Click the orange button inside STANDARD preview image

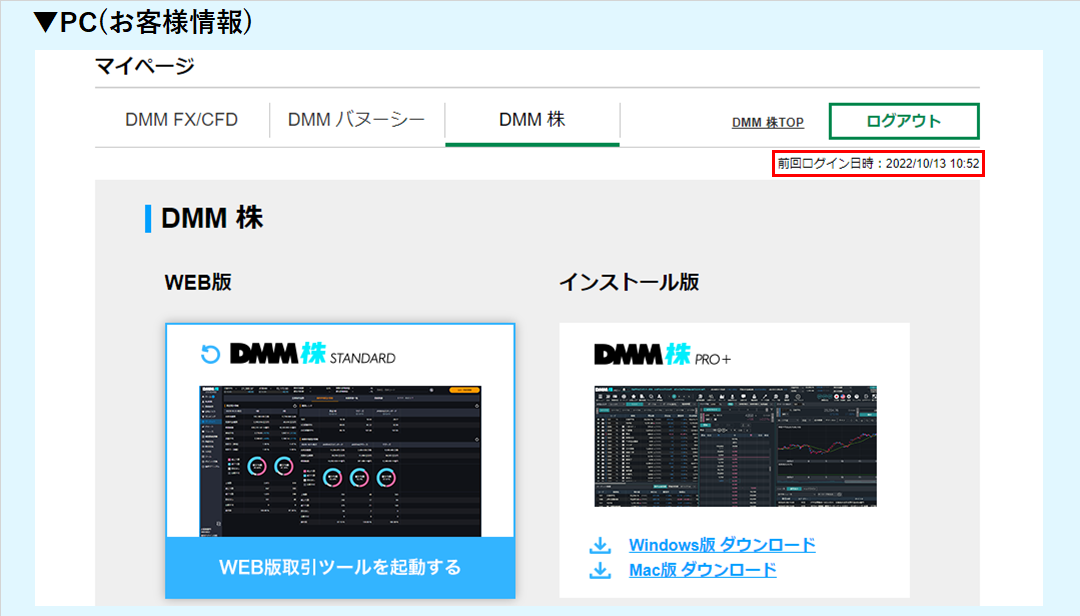(x=465, y=389)
